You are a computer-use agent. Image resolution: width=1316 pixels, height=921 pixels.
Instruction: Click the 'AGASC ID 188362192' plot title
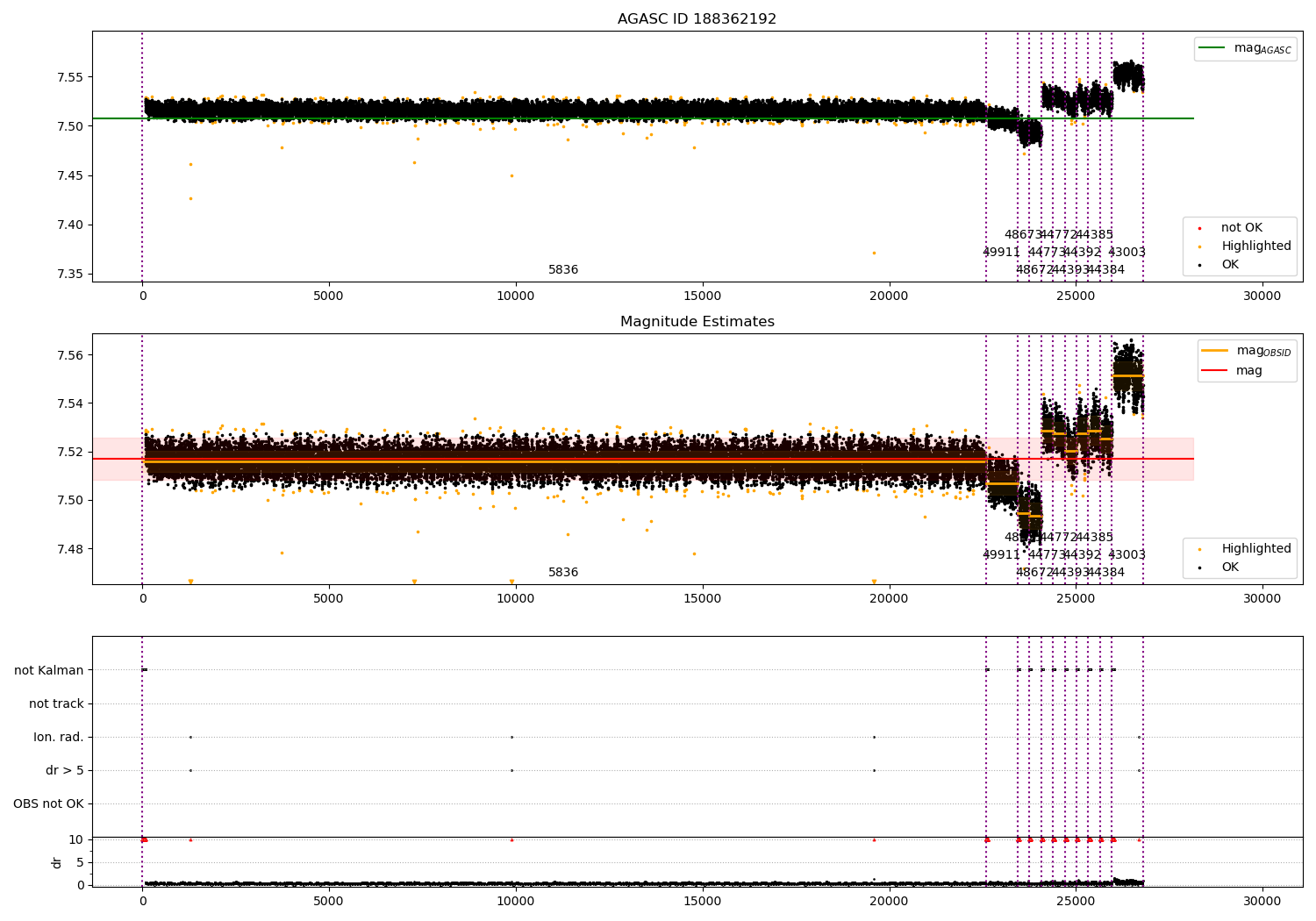tap(697, 19)
